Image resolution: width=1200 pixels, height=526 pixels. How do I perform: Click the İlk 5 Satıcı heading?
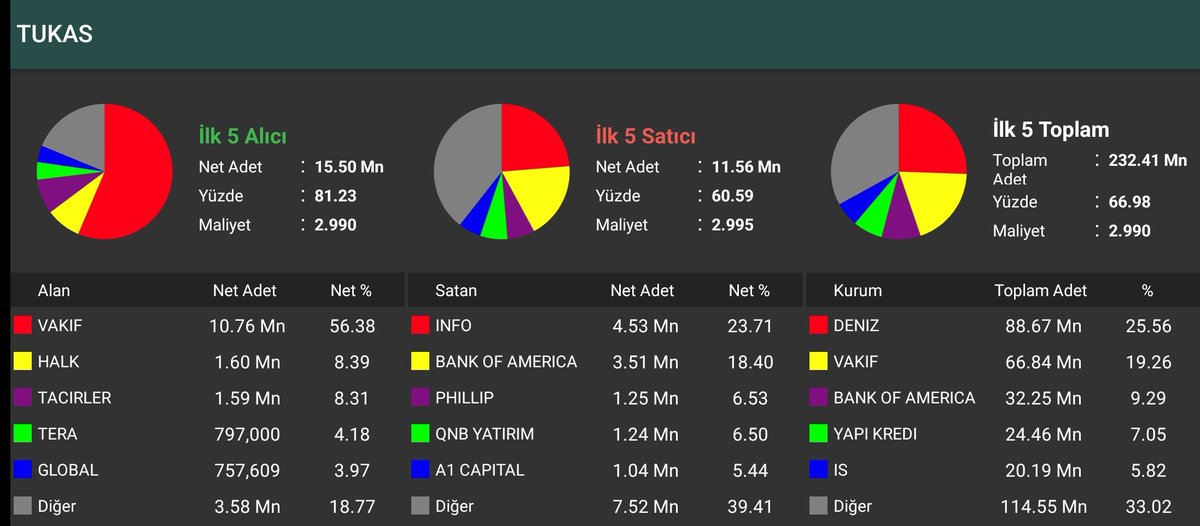point(645,136)
